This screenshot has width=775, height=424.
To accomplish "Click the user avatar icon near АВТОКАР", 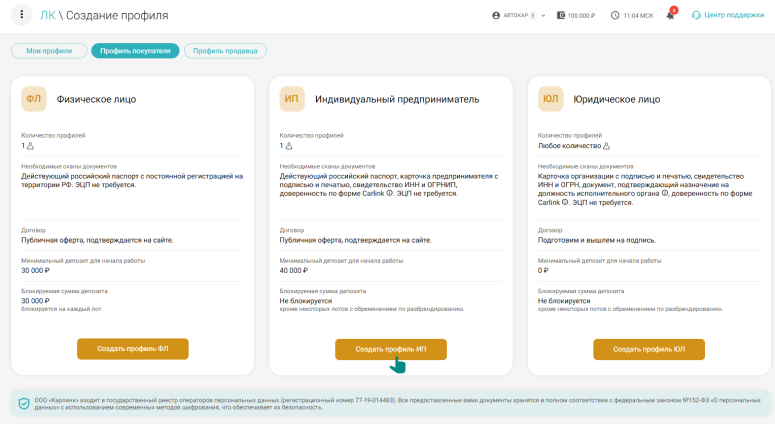I will coord(496,16).
